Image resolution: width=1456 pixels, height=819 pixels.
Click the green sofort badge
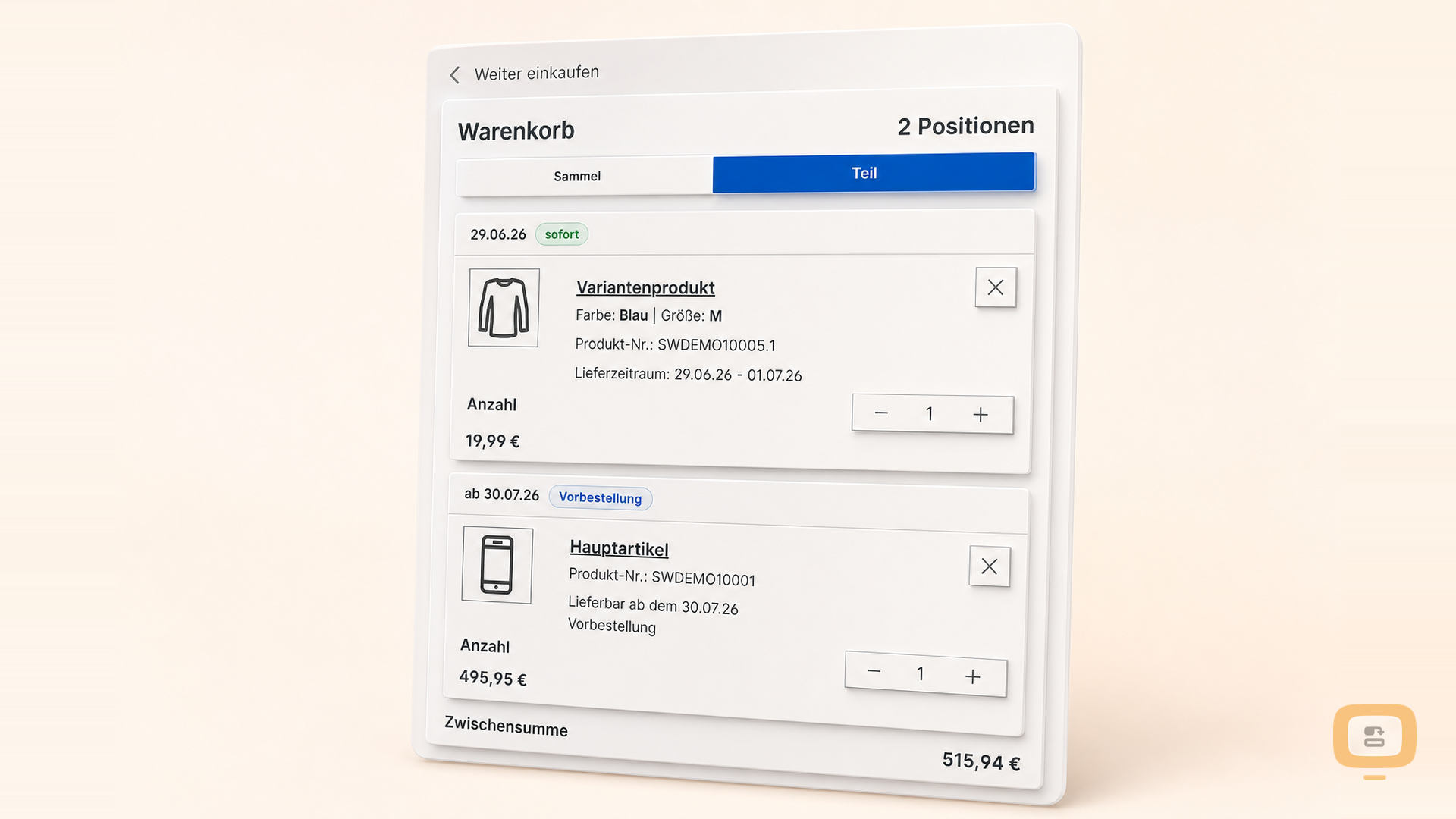pos(562,234)
